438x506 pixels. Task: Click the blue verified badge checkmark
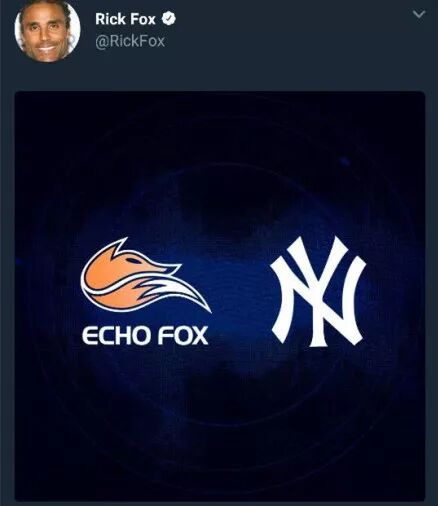pos(169,19)
